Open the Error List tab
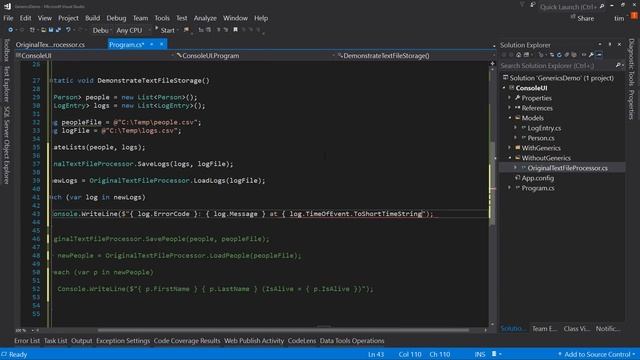 27,341
